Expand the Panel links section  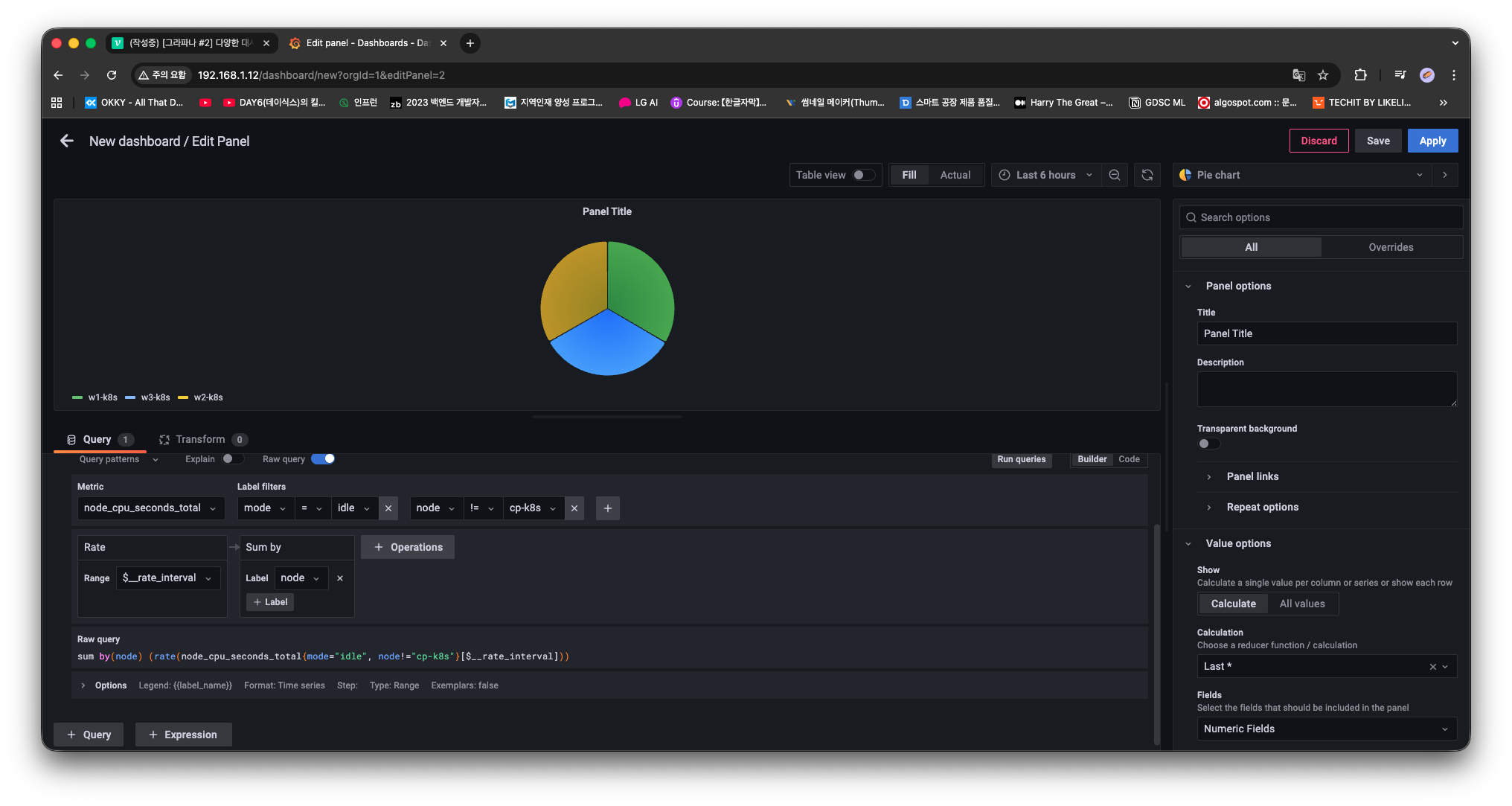tap(1252, 476)
